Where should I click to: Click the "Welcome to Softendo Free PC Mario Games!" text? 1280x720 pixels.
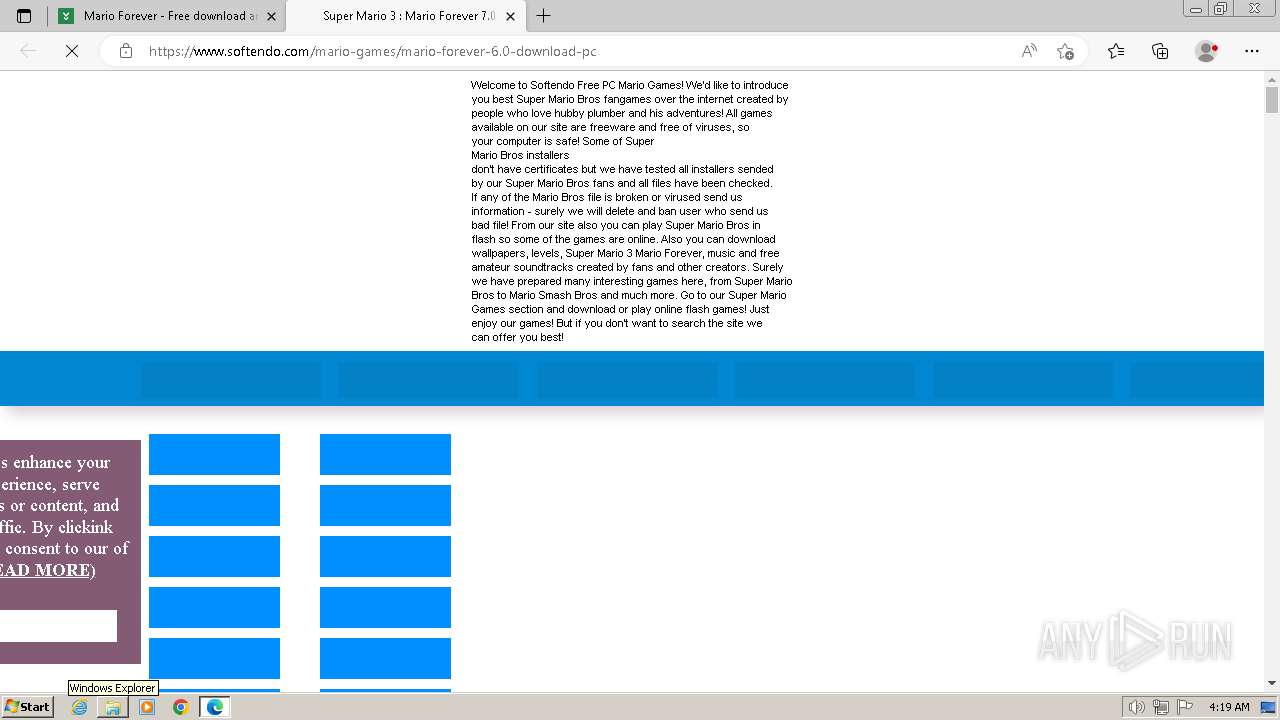[577, 85]
